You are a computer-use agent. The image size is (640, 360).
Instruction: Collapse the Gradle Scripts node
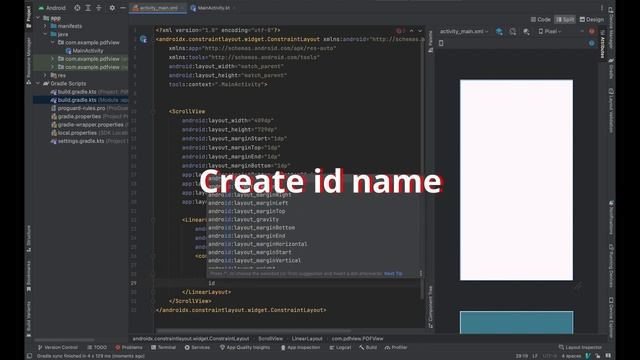point(38,84)
